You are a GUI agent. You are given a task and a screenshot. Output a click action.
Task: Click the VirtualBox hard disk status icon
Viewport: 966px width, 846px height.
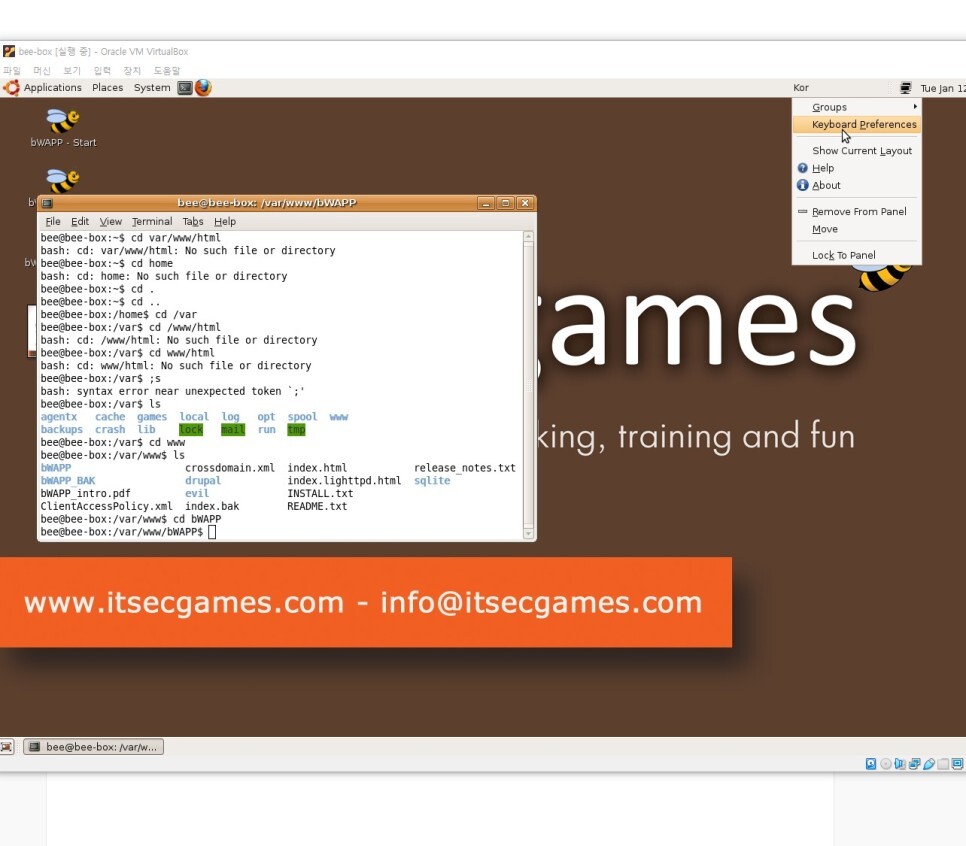click(x=871, y=764)
